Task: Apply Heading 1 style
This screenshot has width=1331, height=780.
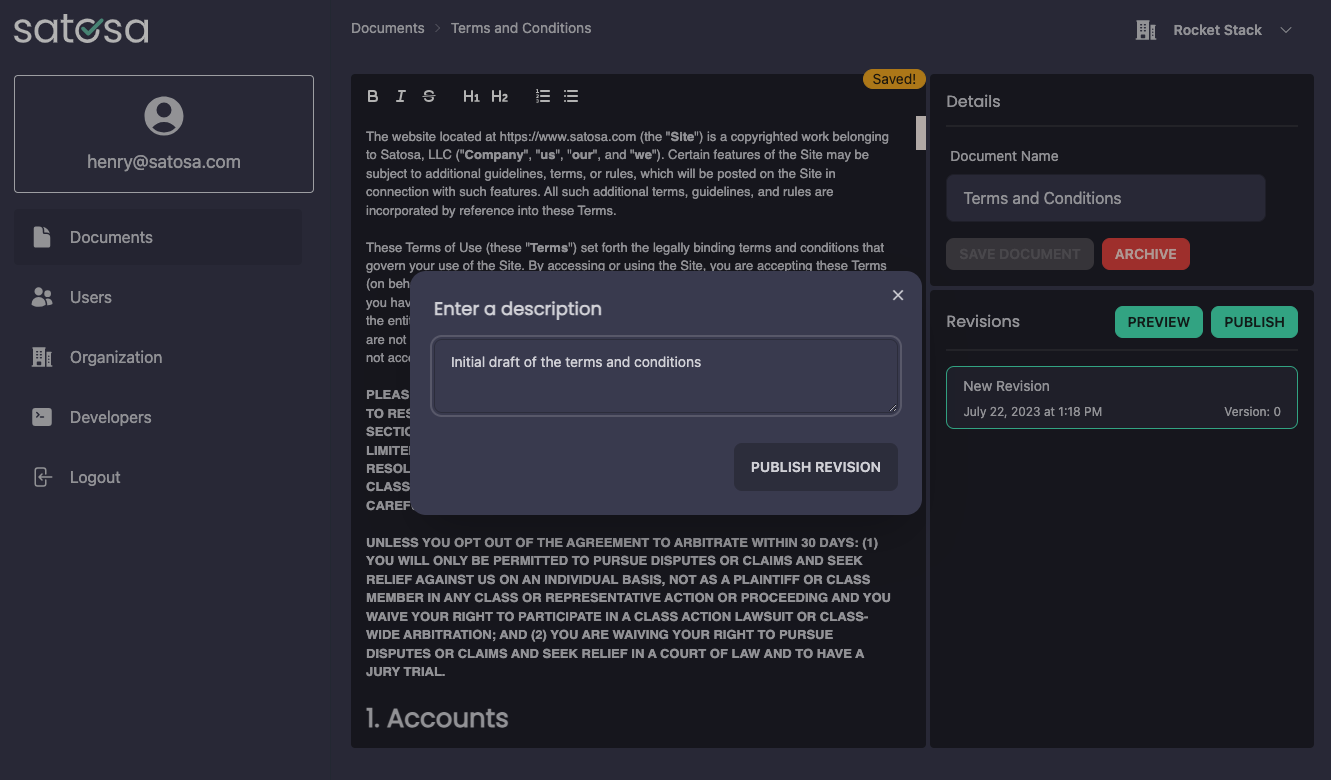Action: [471, 96]
